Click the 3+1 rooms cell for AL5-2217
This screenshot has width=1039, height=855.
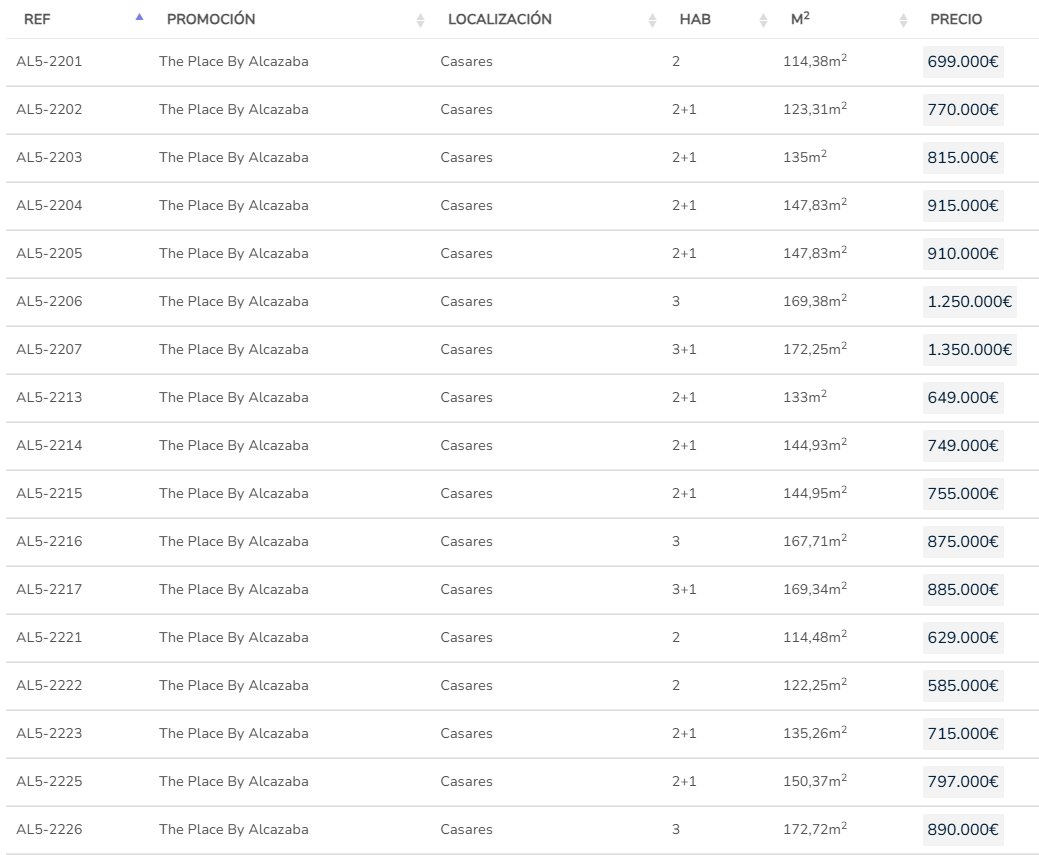pos(684,590)
